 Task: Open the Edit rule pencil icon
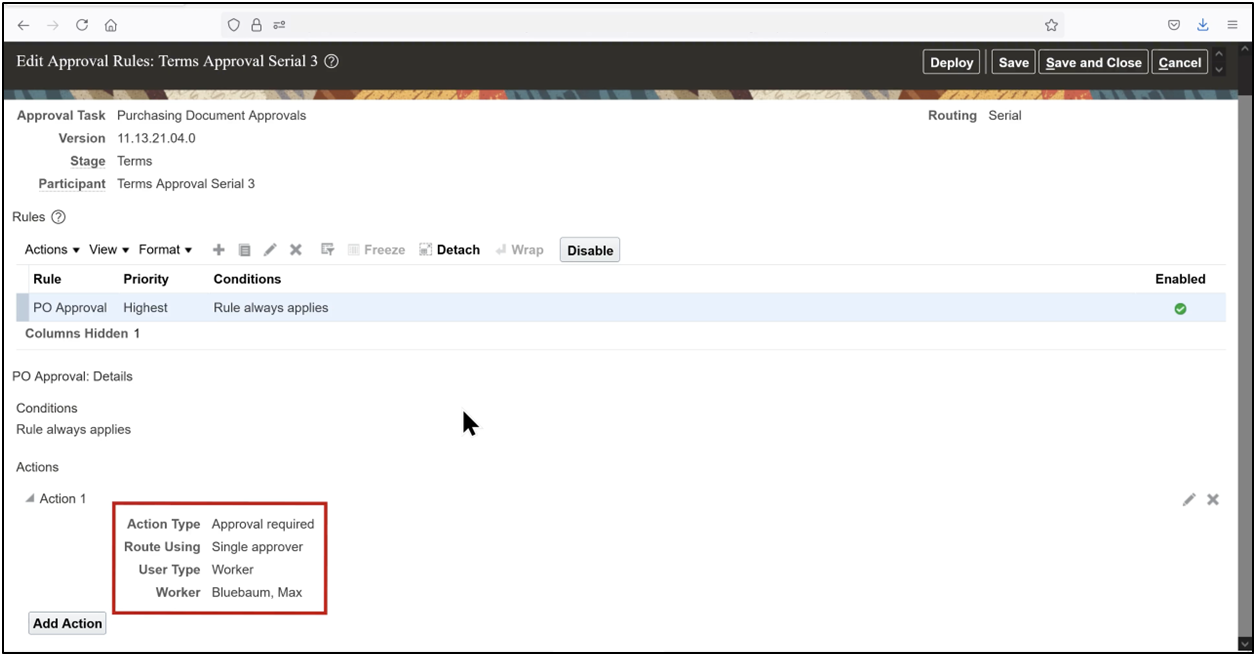pos(270,249)
